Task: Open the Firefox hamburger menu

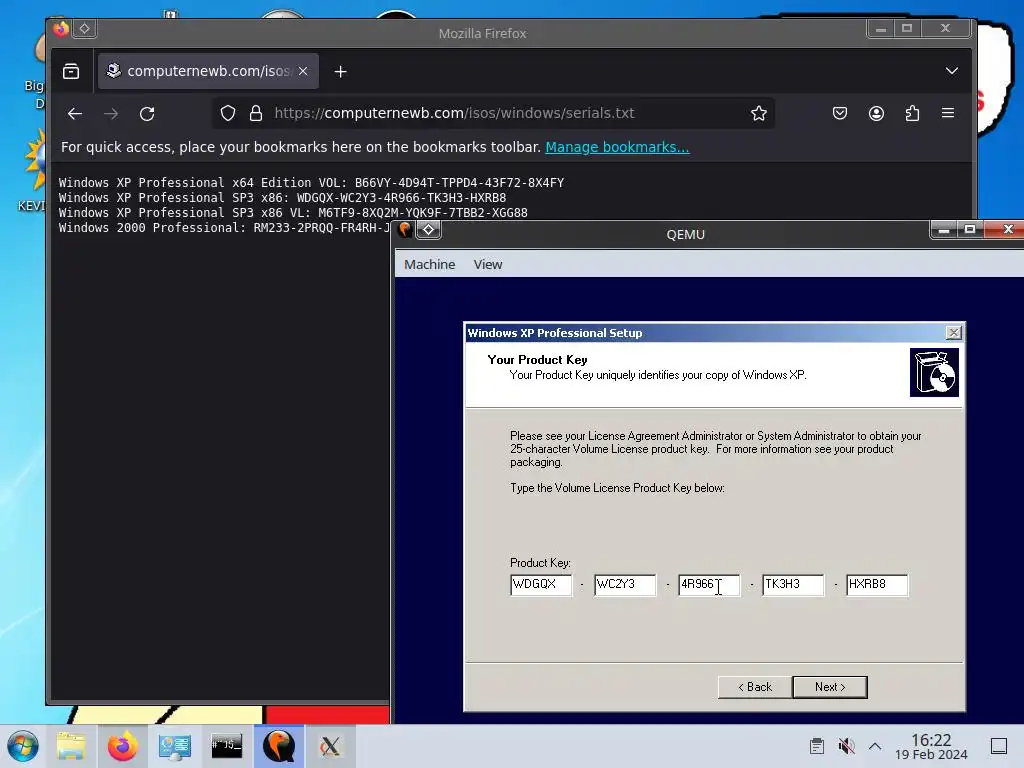Action: (948, 113)
